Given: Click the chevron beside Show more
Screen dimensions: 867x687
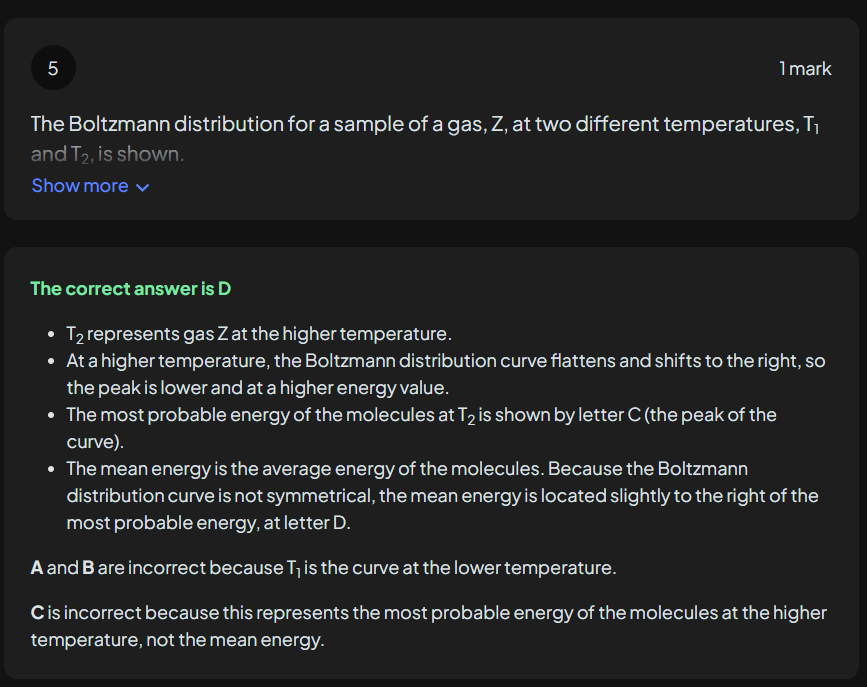Looking at the screenshot, I should coord(142,187).
